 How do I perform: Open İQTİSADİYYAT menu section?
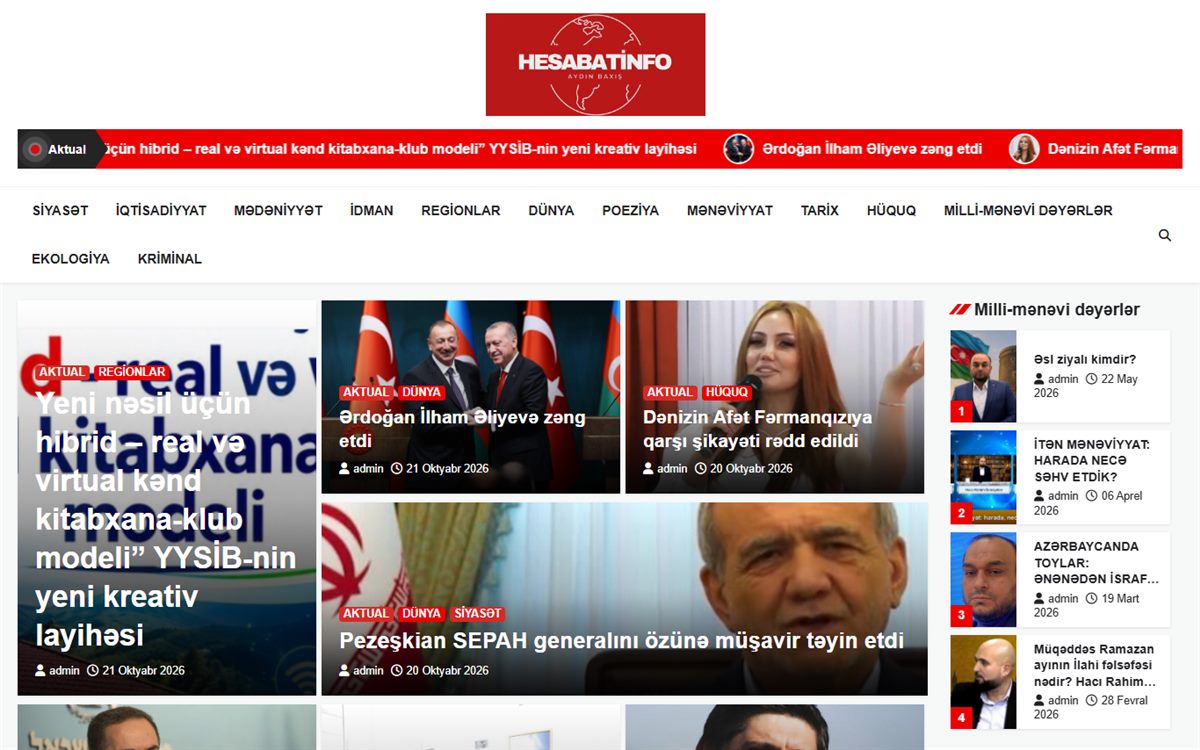pyautogui.click(x=161, y=210)
